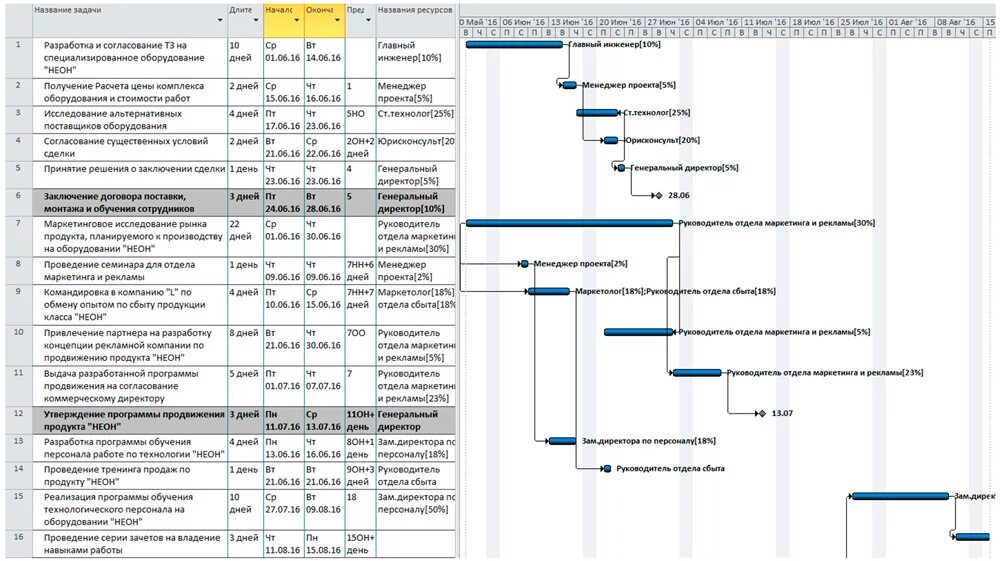Image resolution: width=1000 pixels, height=561 pixels.
Task: Click timescale week header '18 Июл '16'
Action: pyautogui.click(x=814, y=22)
